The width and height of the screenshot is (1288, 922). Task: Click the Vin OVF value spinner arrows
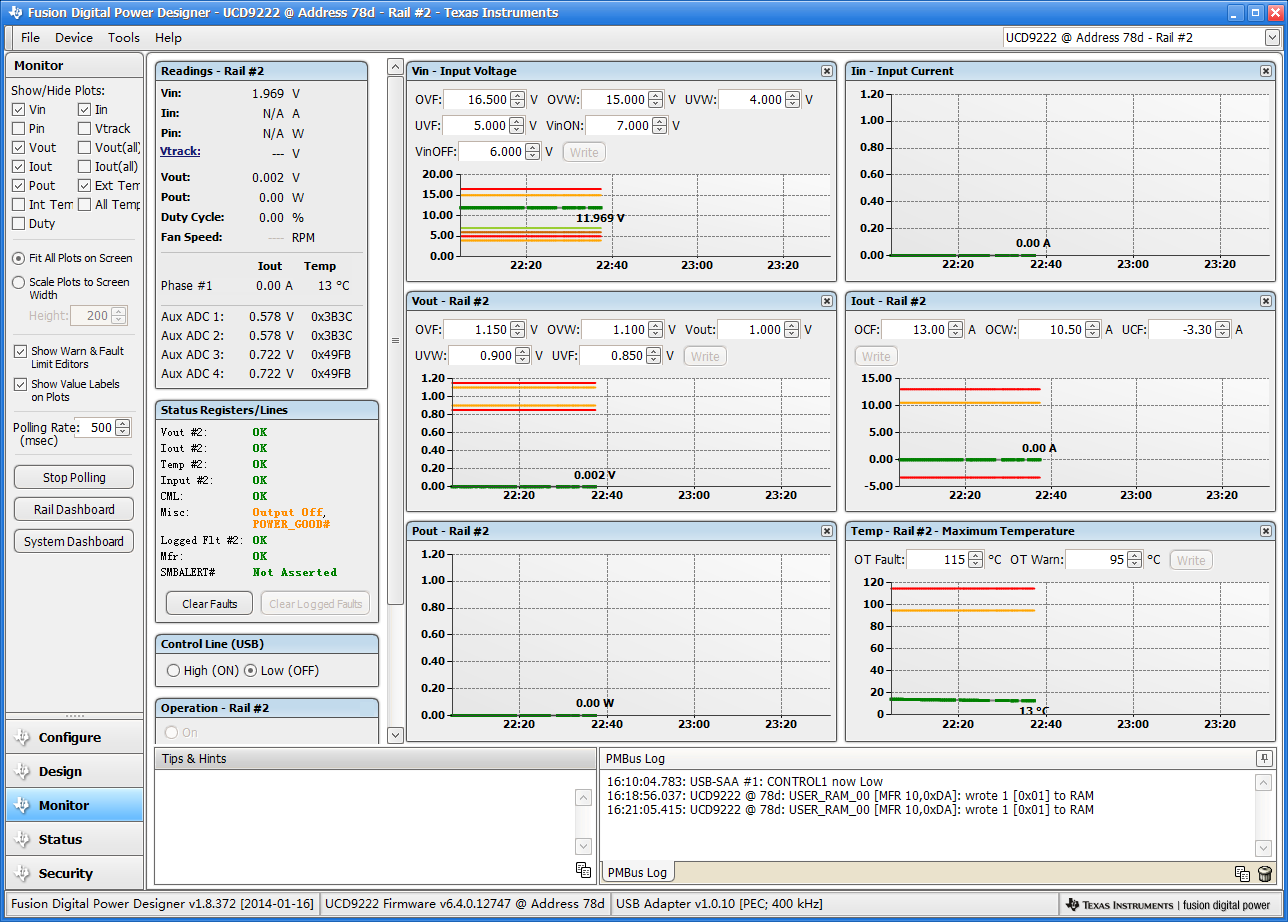[517, 100]
